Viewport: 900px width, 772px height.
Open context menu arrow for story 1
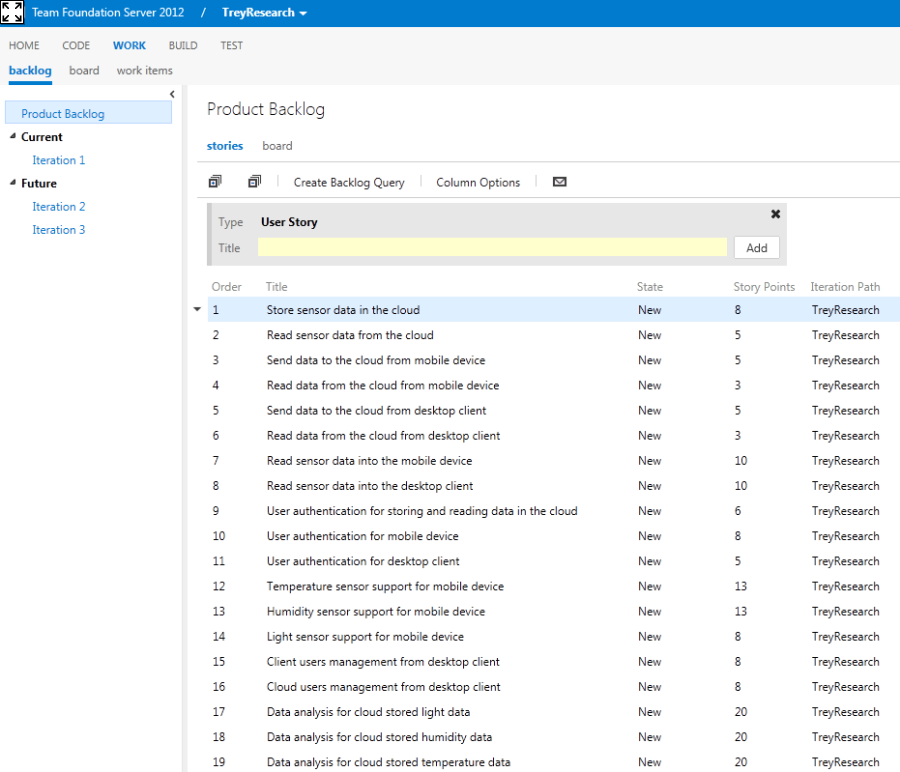[x=197, y=310]
